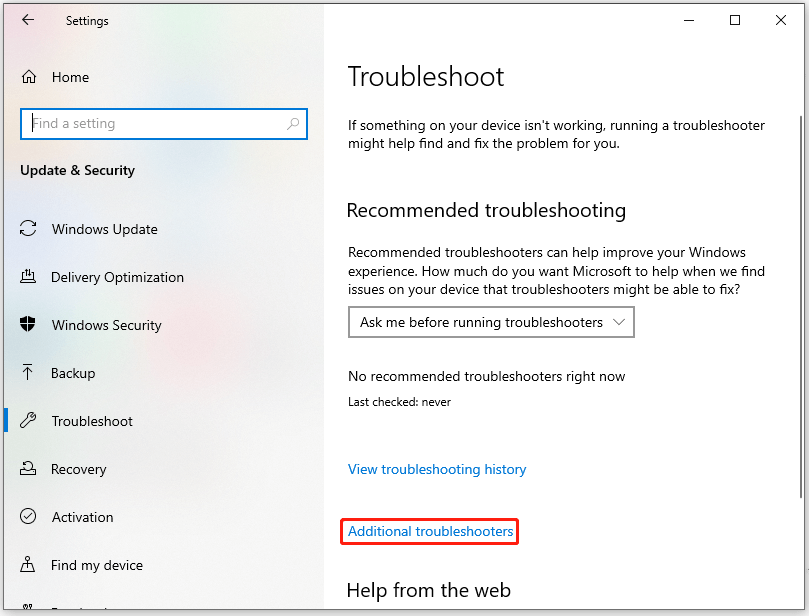Screen dimensions: 809x616
Task: Switch to the Recovery section
Action: 80,469
